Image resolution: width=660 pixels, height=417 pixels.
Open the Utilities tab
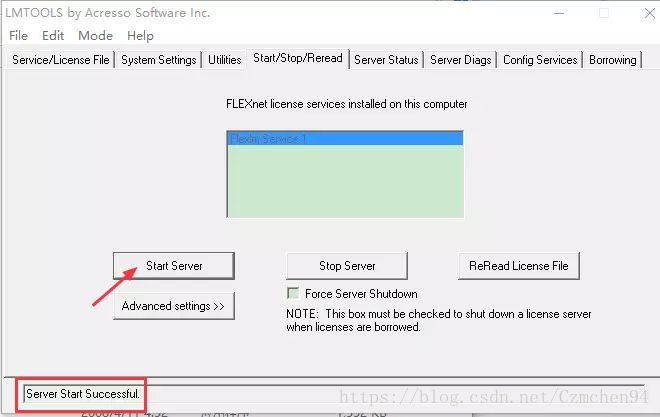(224, 60)
